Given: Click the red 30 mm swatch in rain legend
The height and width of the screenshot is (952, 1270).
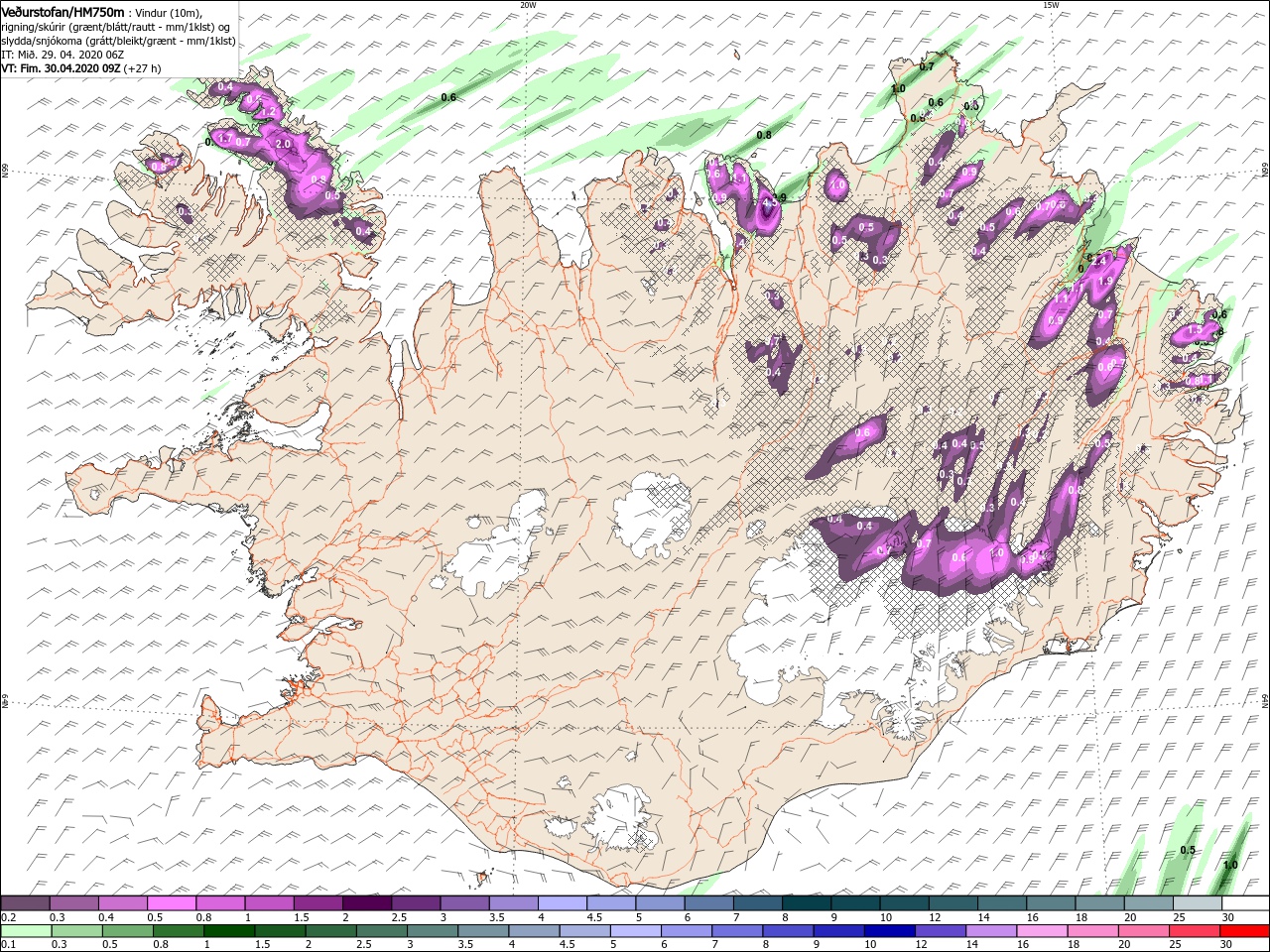Looking at the screenshot, I should pyautogui.click(x=1244, y=931).
